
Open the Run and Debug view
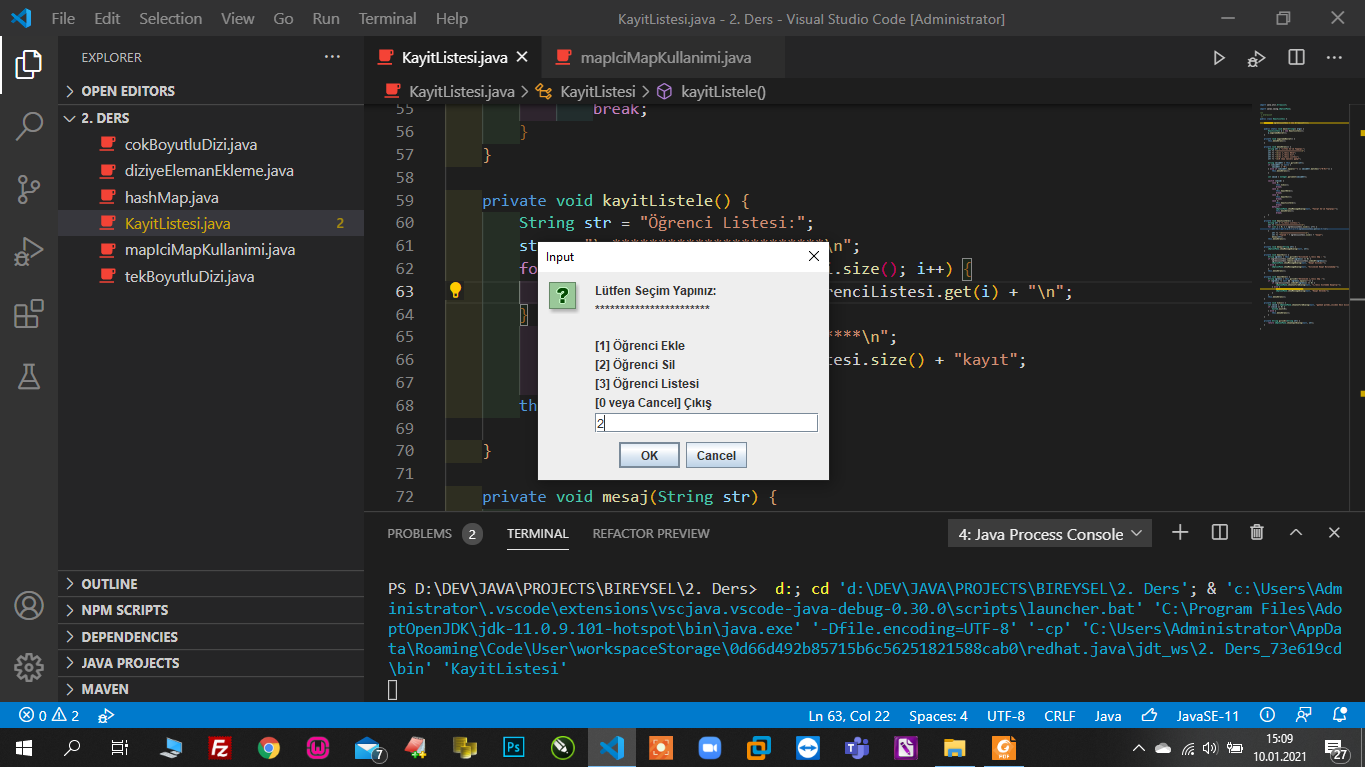[x=29, y=252]
